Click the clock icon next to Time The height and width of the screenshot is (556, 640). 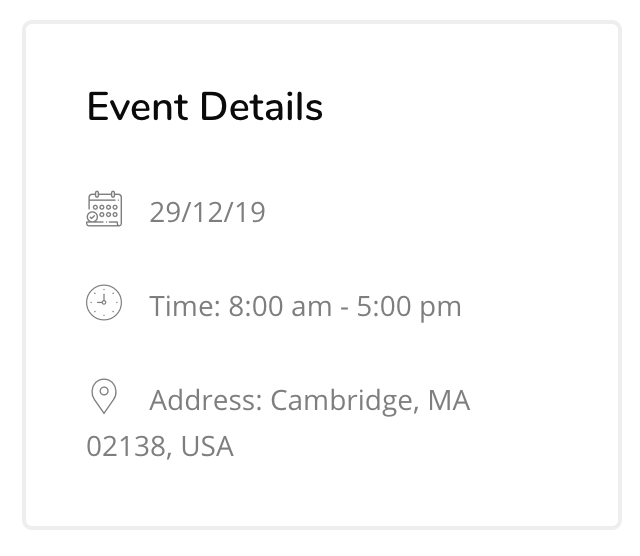(104, 302)
